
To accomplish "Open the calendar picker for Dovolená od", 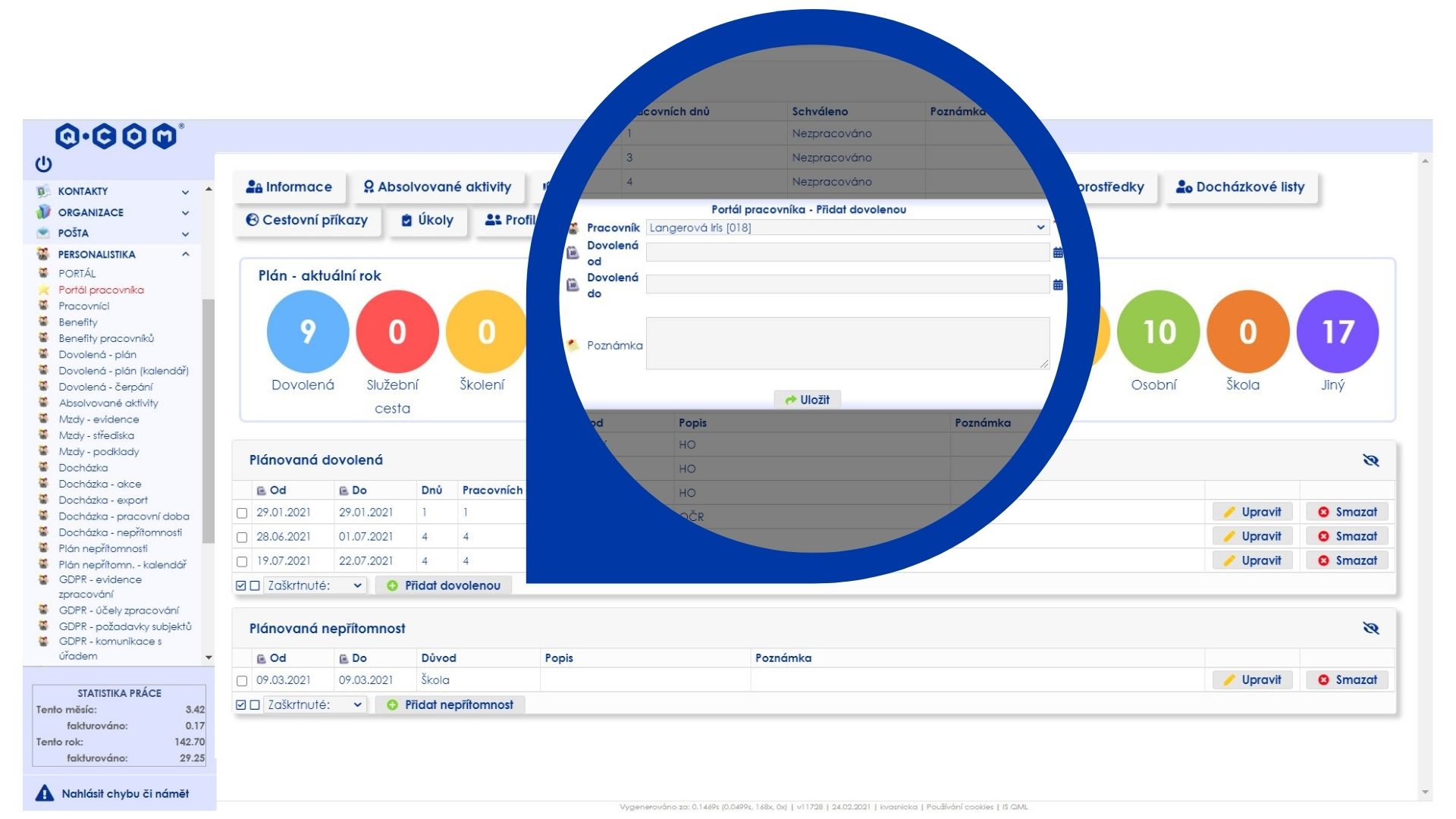I will 1058,253.
